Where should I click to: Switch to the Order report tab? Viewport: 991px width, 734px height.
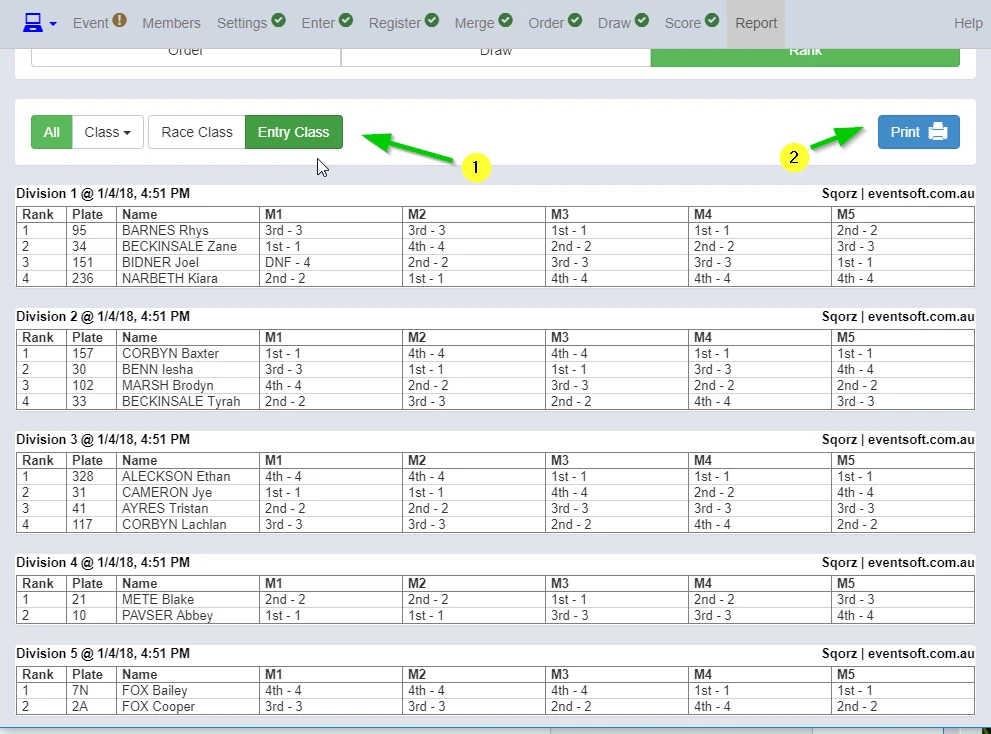click(186, 56)
